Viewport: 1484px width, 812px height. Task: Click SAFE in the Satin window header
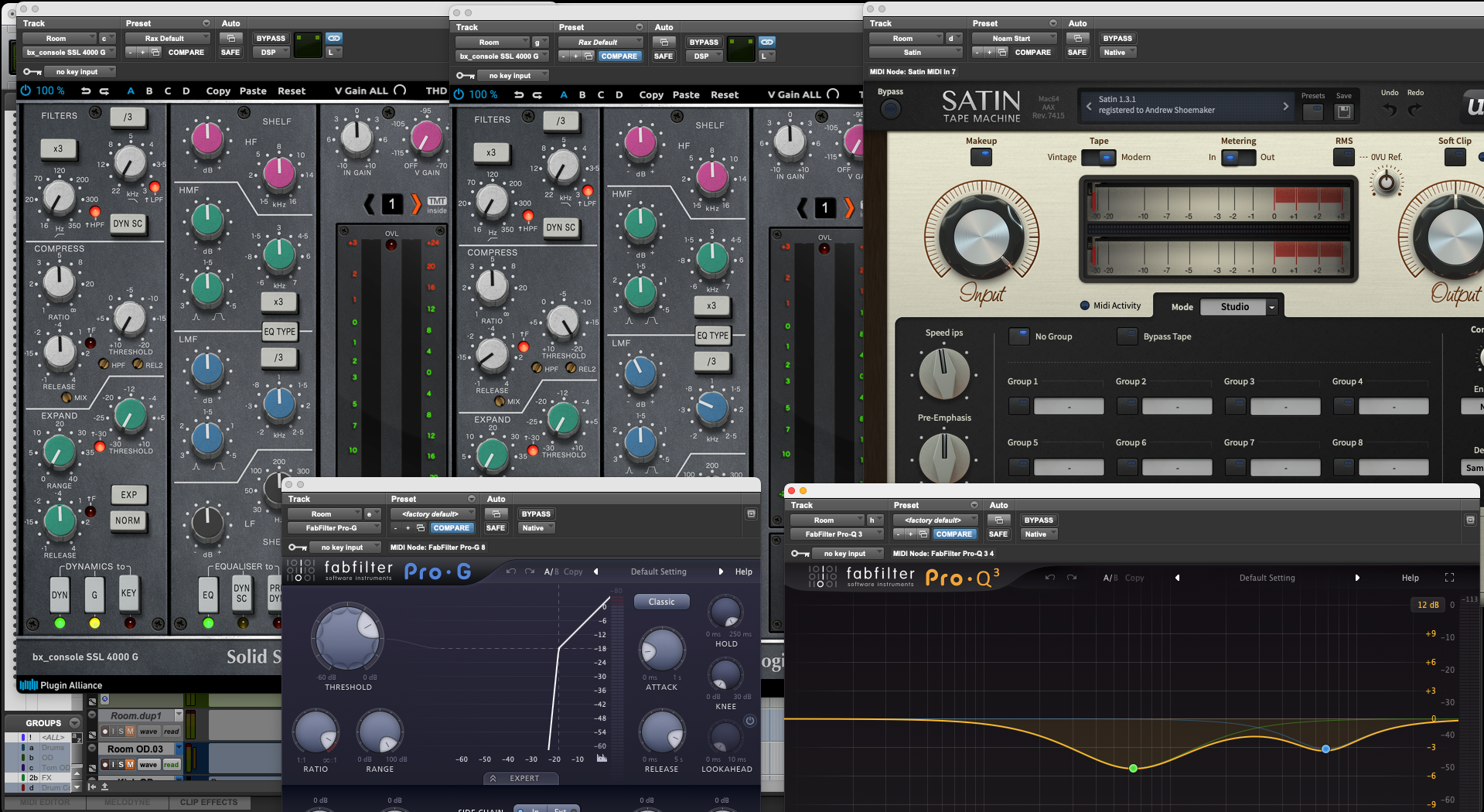pos(1077,53)
